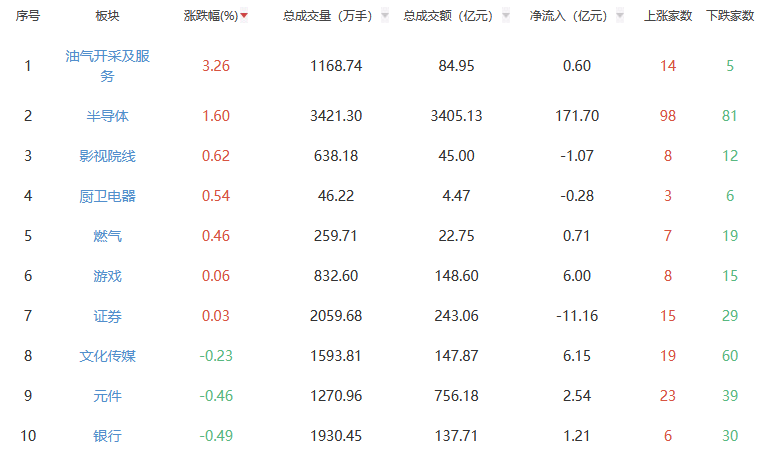Viewport: 764px width, 449px height.
Task: Select volume cell 638.18
Action: [x=336, y=156]
